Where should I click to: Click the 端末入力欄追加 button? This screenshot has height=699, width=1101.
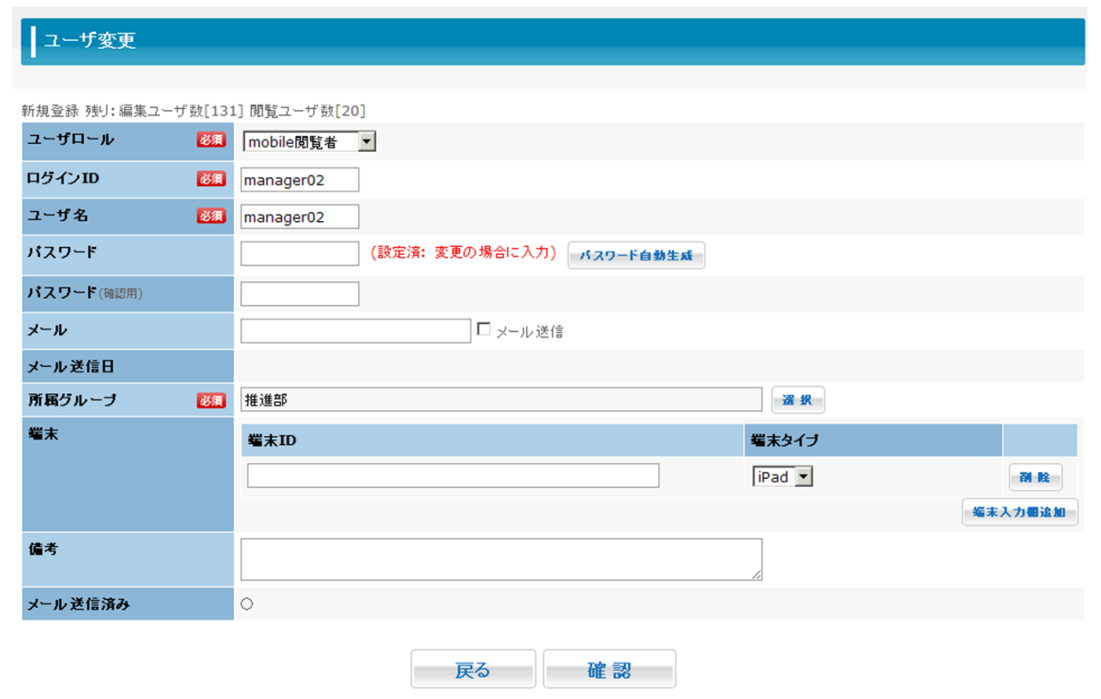[1019, 513]
